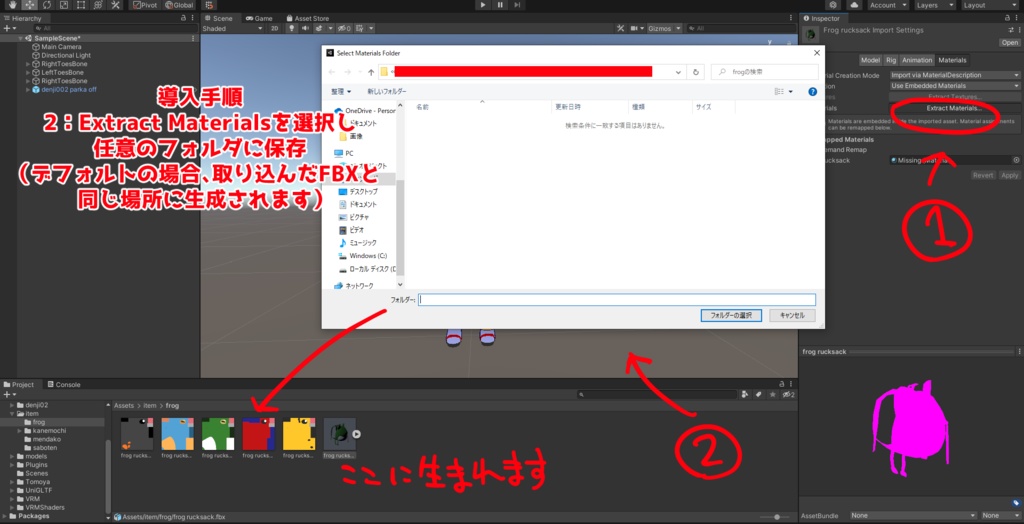
Task: Select the Rect transform tool
Action: [x=80, y=5]
